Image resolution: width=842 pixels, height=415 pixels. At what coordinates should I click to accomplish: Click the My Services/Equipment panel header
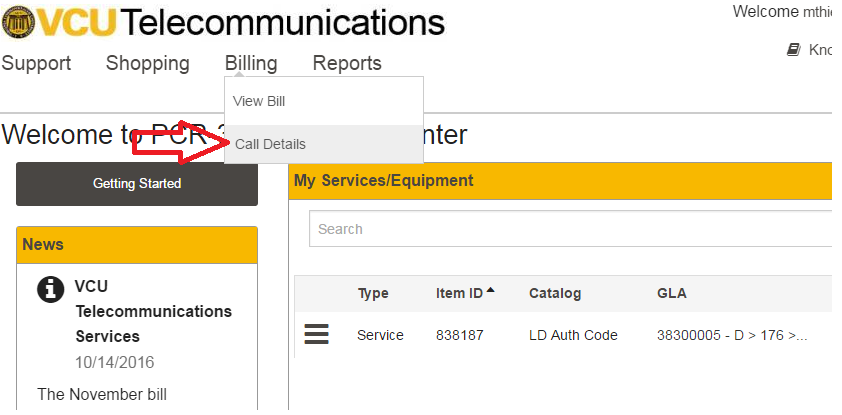pyautogui.click(x=560, y=180)
